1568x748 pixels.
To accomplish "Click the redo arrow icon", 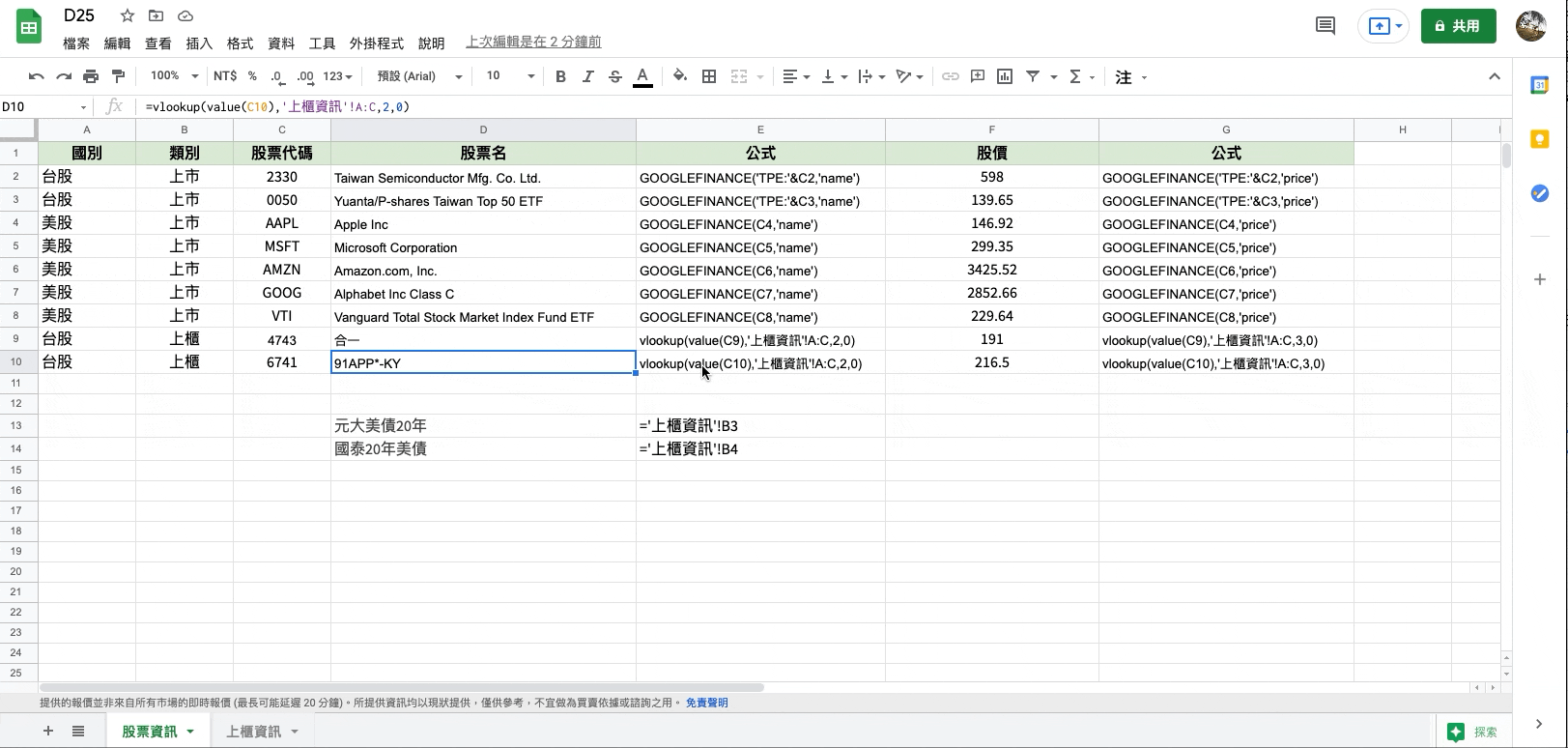I will point(64,76).
